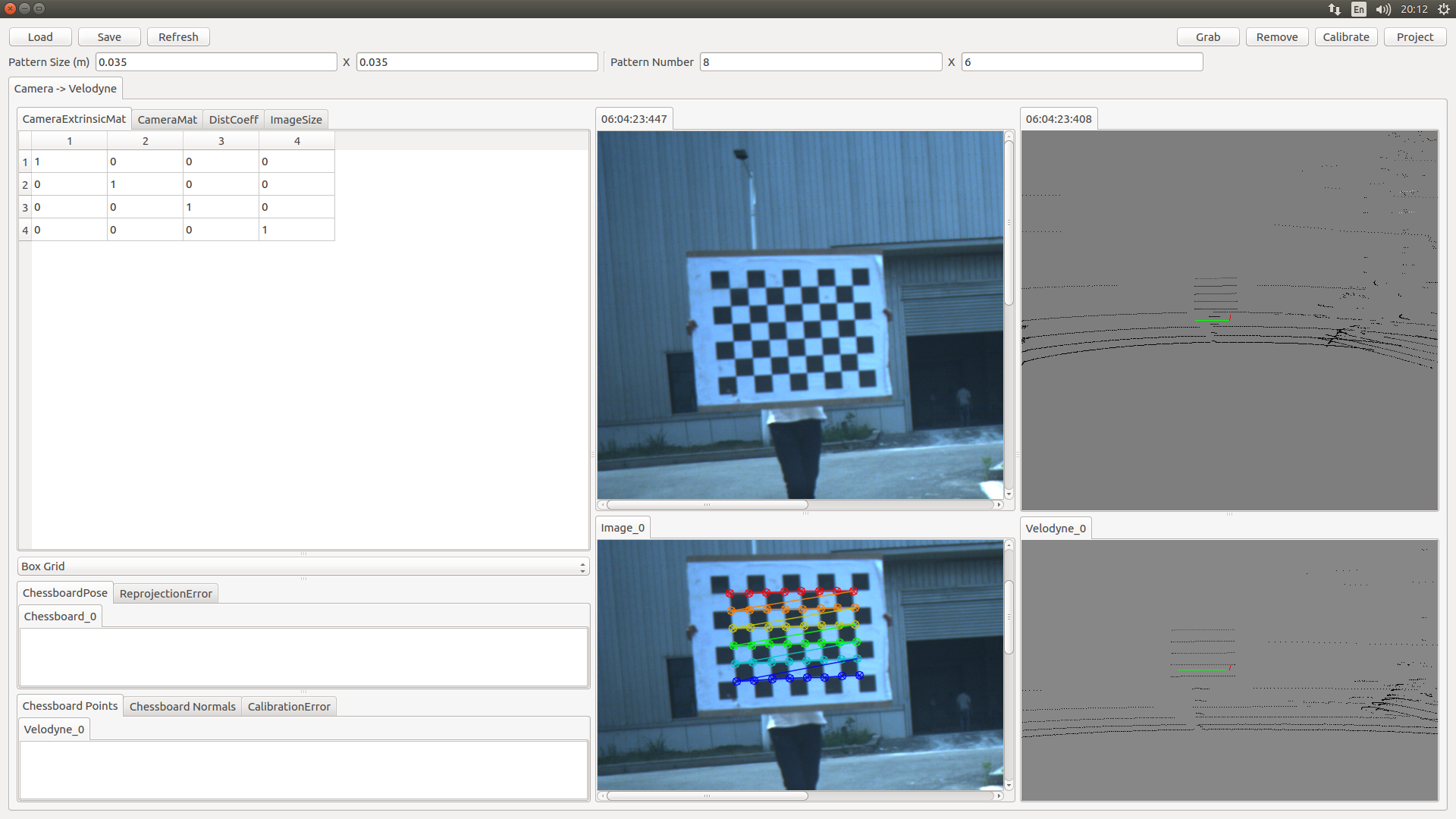Click the Pattern Number input showing 8
This screenshot has height=819, width=1456.
tap(821, 61)
